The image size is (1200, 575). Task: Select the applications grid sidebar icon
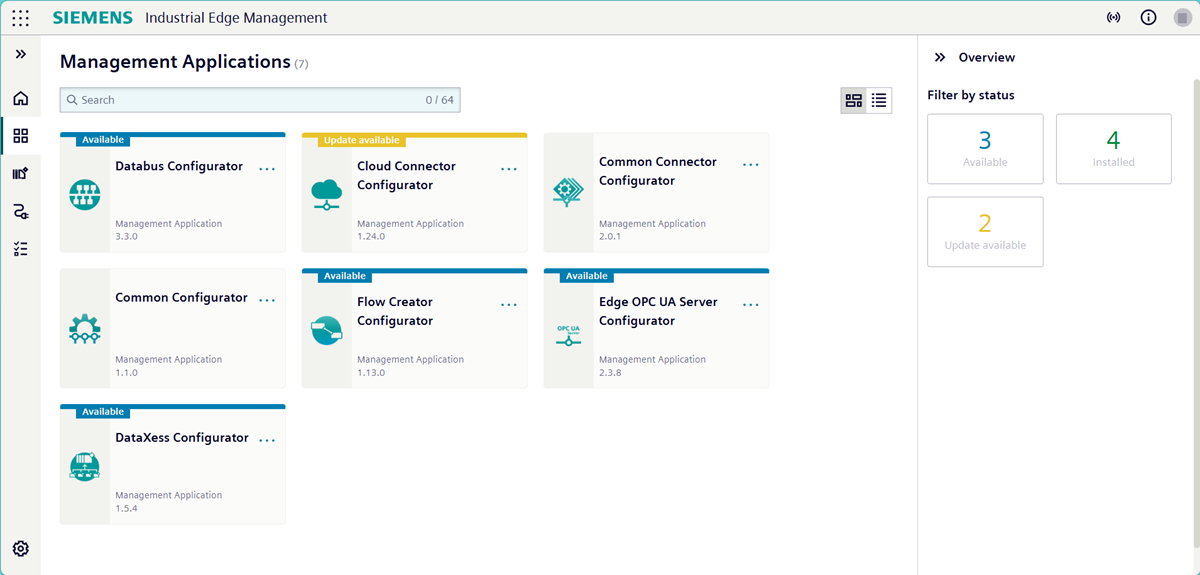pos(21,136)
